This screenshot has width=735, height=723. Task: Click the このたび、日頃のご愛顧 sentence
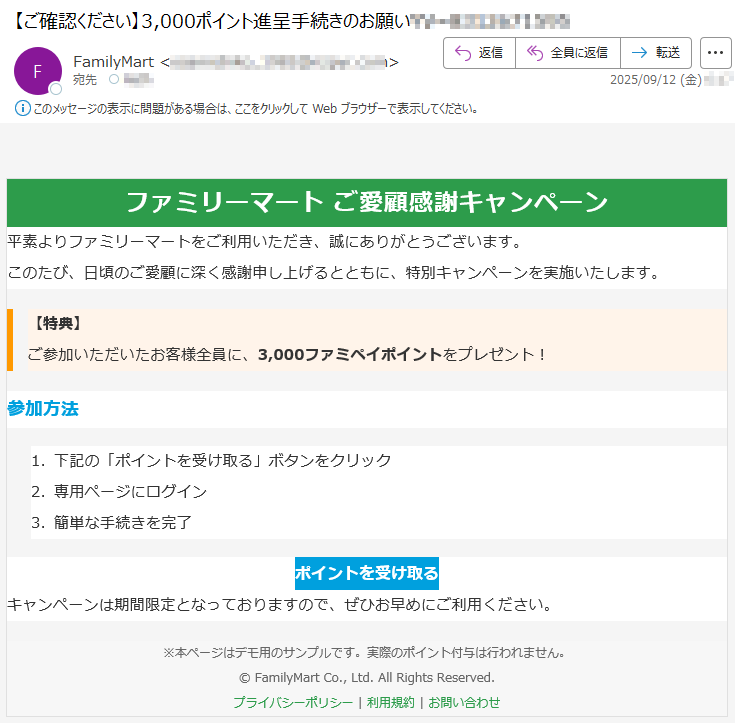click(334, 272)
